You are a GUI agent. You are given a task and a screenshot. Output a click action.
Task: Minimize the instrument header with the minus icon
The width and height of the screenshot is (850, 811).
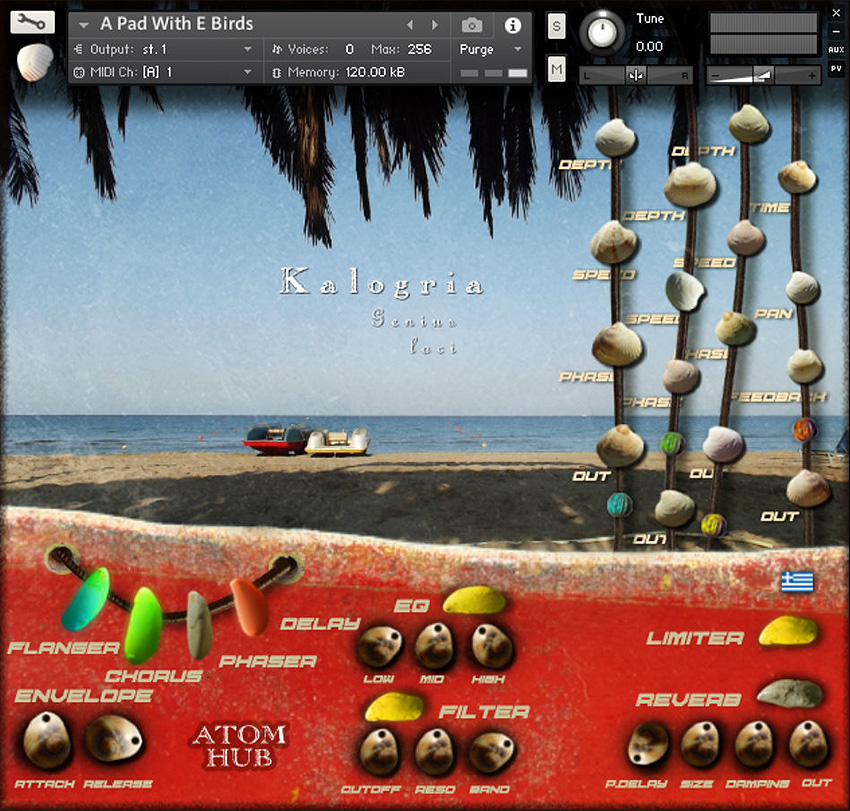tap(836, 32)
